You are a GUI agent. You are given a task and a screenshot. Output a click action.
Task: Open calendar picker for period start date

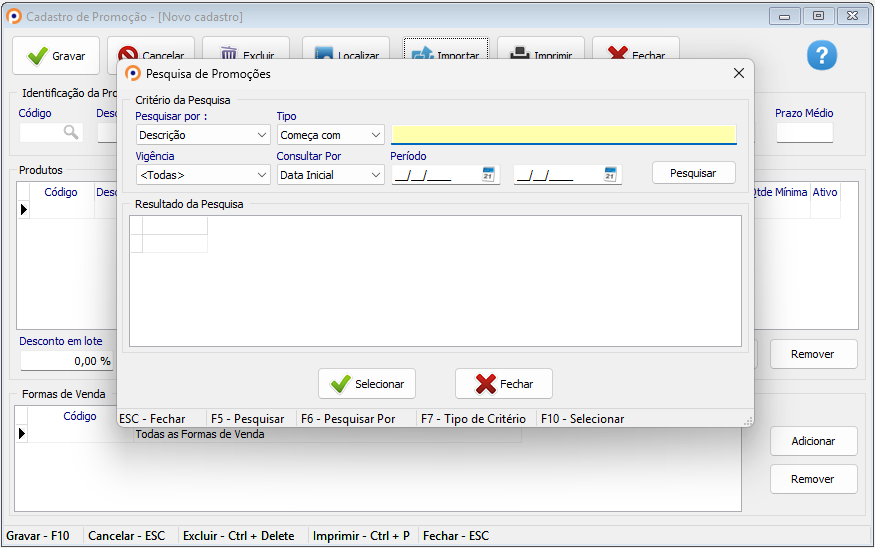tap(488, 175)
